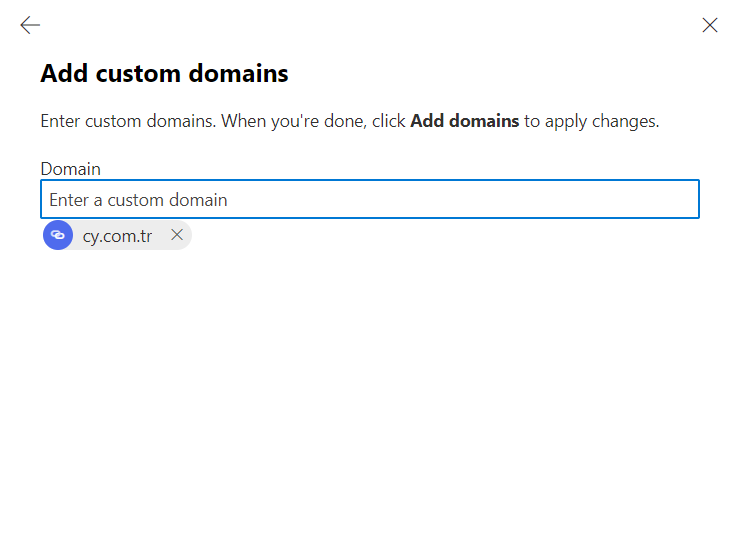This screenshot has width=740, height=551.
Task: Click the word "custom" in the heading
Action: (141, 74)
